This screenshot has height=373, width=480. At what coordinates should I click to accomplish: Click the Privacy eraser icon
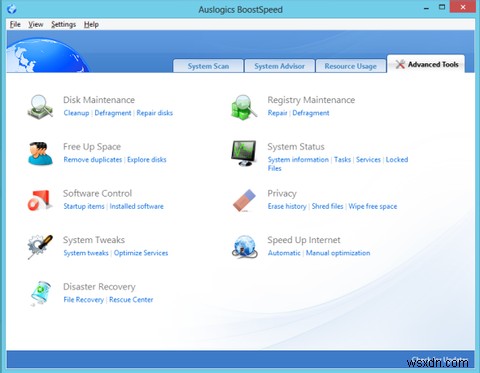tap(244, 200)
